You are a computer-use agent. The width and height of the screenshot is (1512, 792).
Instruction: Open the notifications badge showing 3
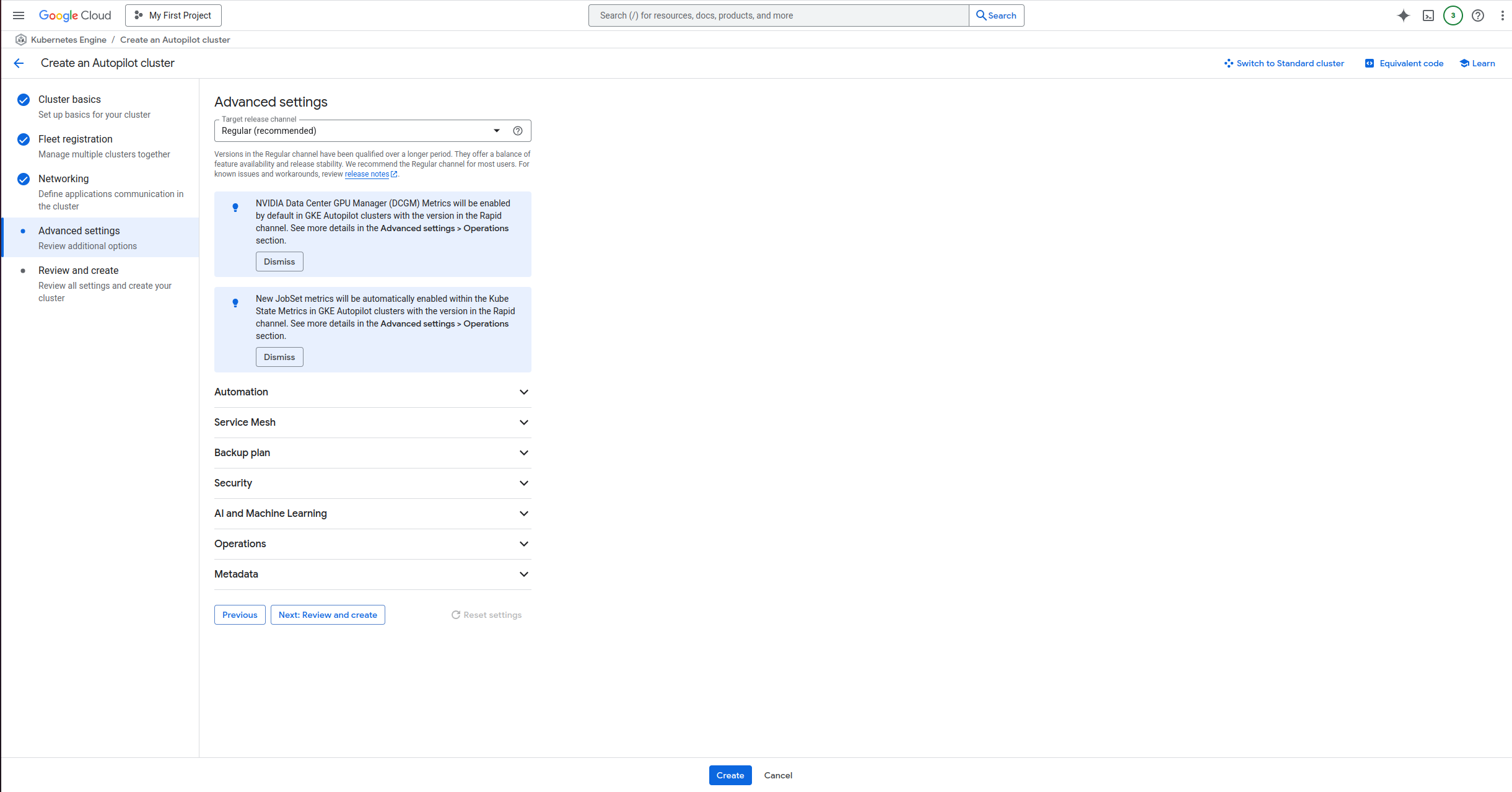[x=1453, y=15]
